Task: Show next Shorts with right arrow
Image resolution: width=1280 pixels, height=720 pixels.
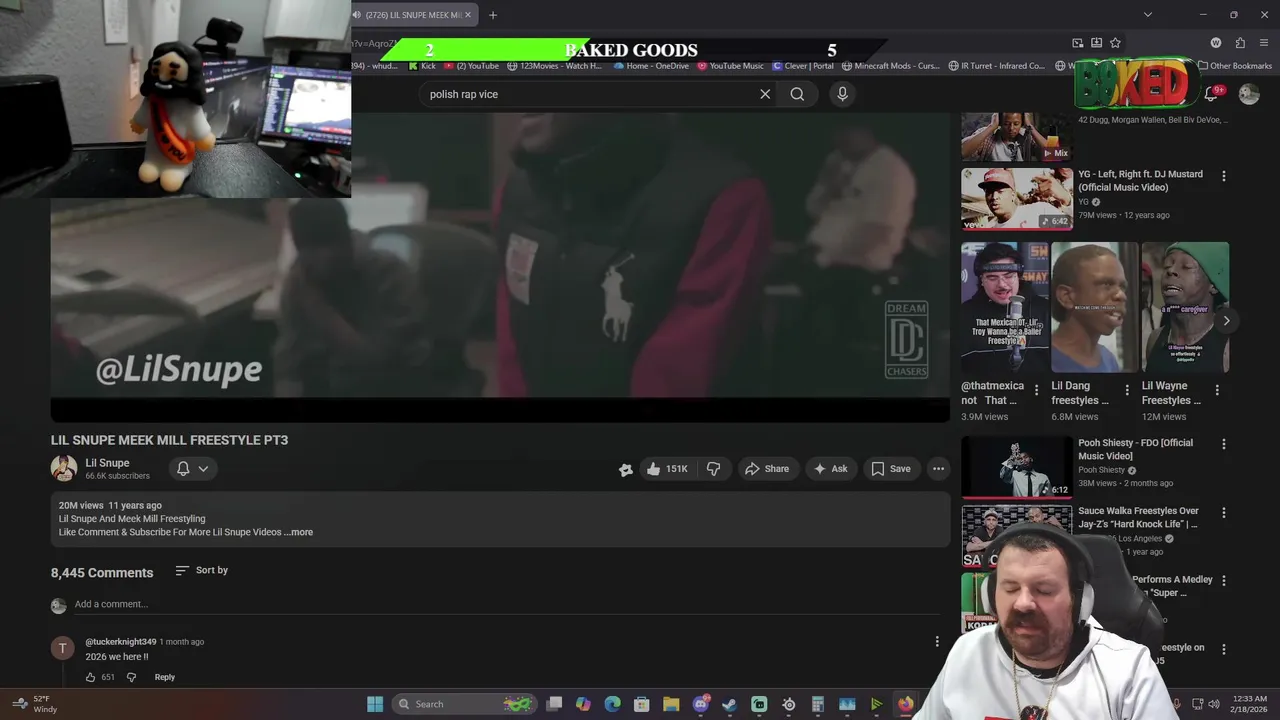Action: [x=1226, y=321]
